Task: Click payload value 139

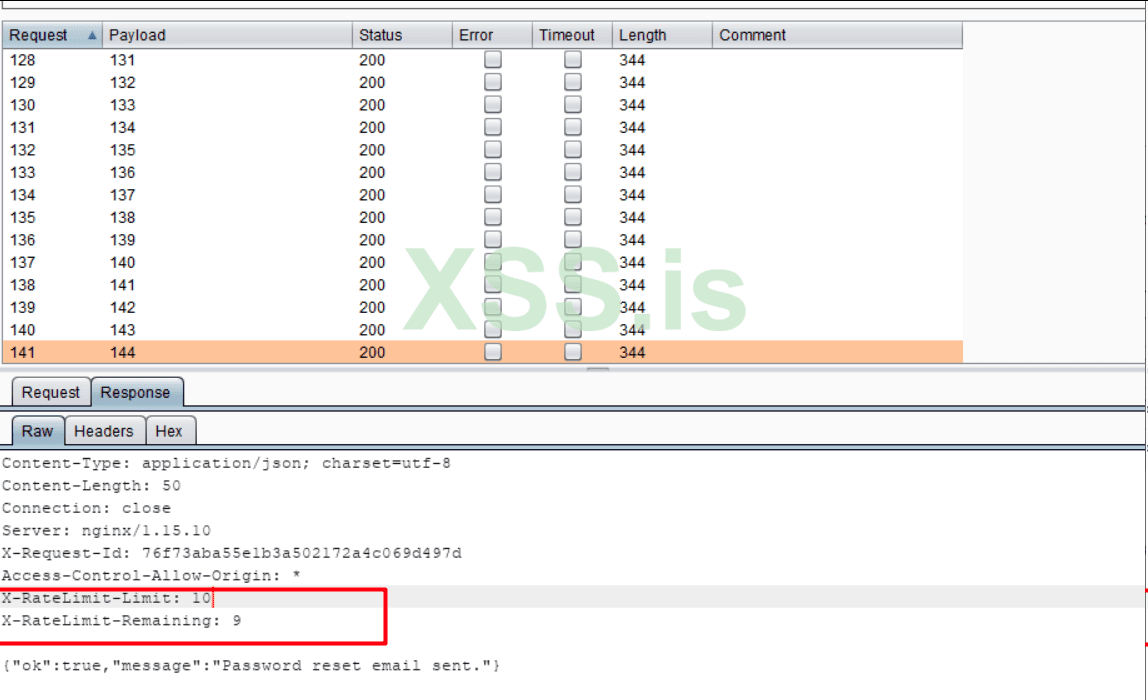Action: [122, 240]
